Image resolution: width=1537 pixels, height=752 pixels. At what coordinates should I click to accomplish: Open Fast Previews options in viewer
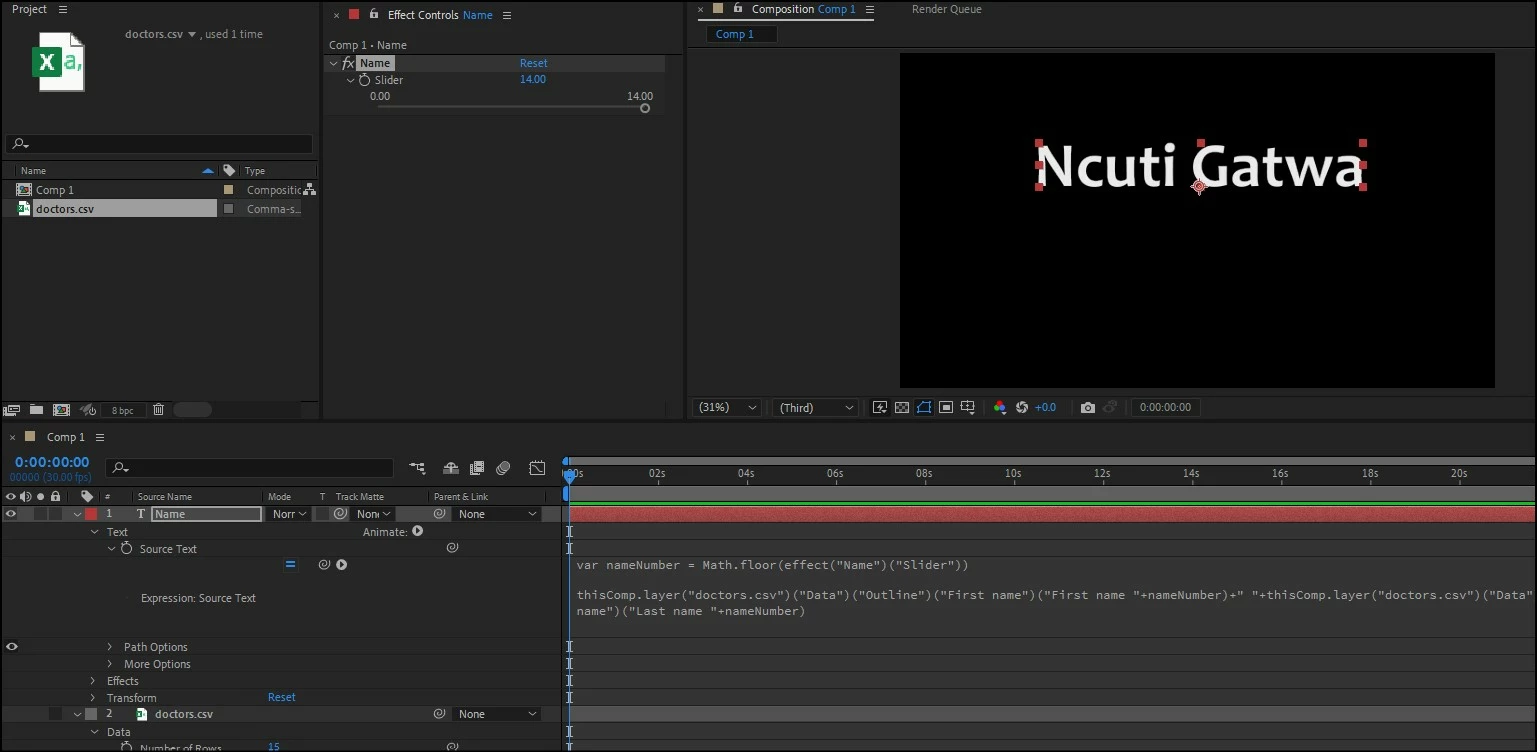(x=880, y=407)
